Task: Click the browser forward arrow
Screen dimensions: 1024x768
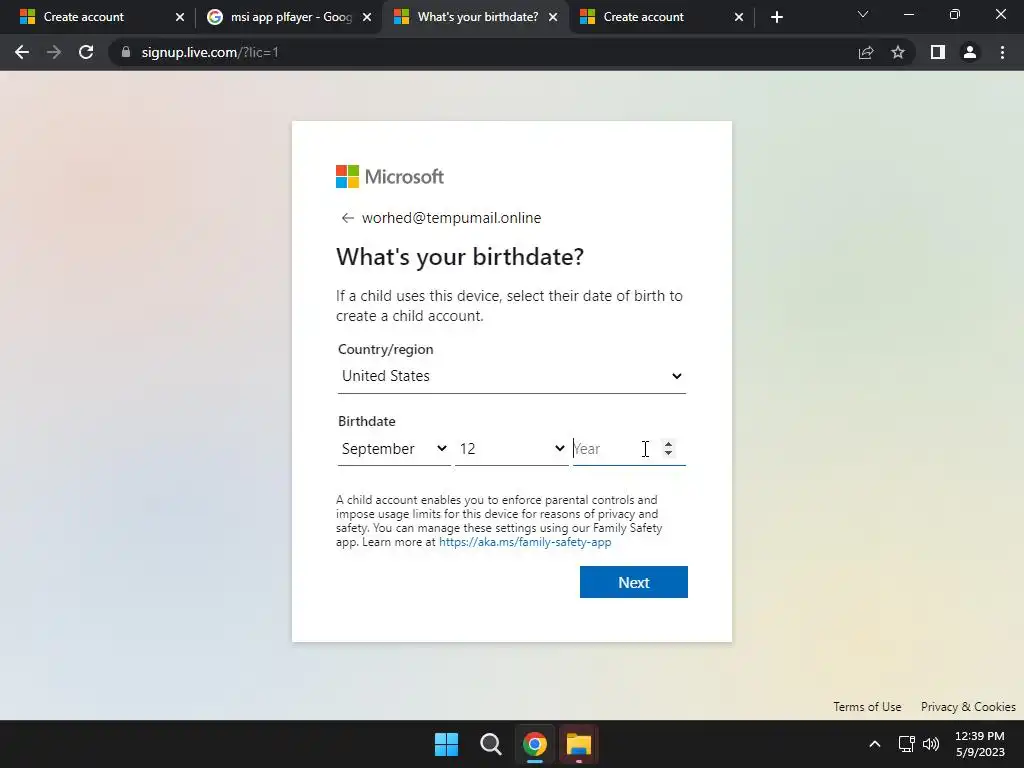Action: (x=54, y=52)
